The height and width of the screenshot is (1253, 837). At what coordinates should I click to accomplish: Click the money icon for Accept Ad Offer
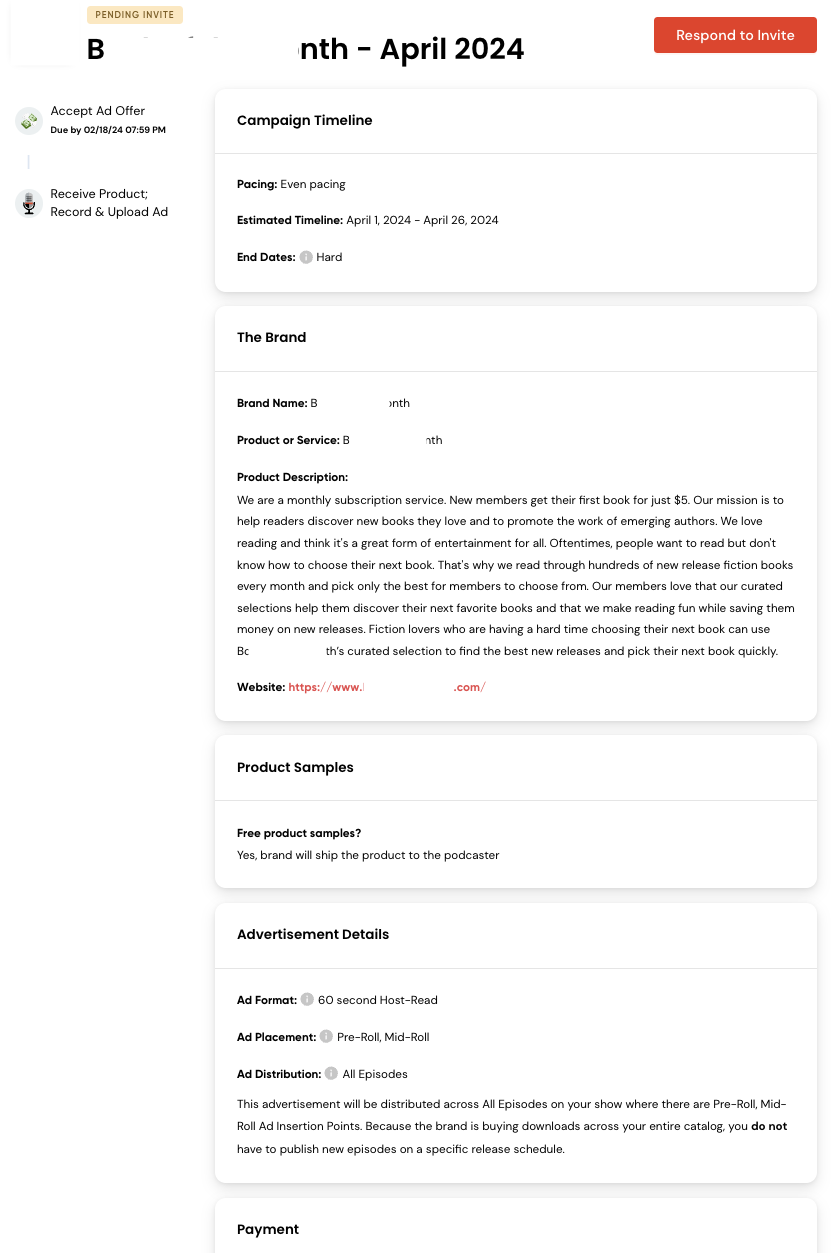click(29, 121)
